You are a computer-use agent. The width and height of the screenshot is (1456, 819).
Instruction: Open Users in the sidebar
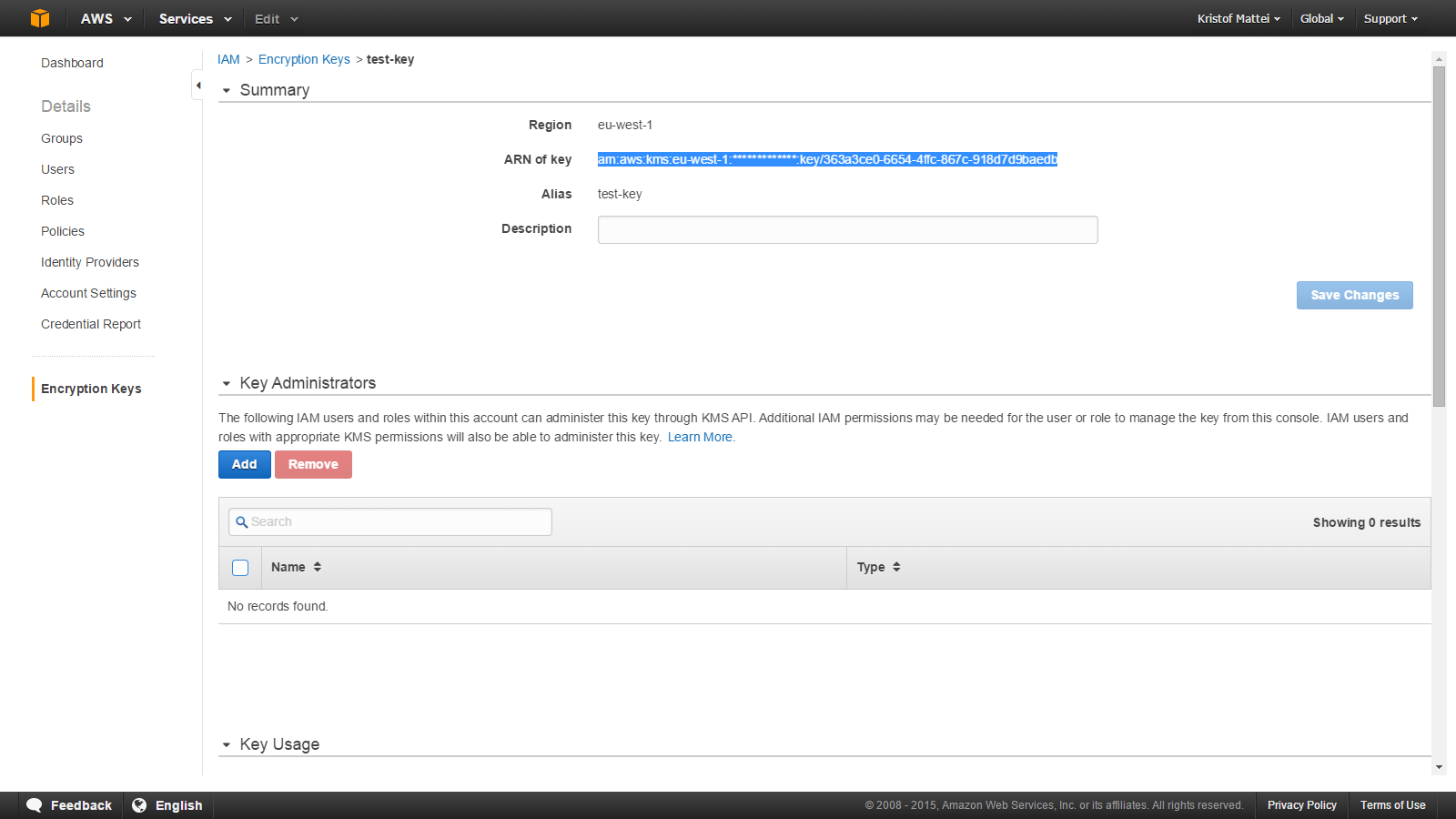(57, 169)
